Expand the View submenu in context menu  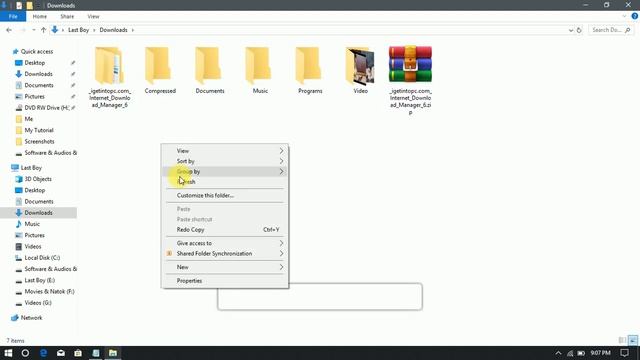(x=225, y=151)
